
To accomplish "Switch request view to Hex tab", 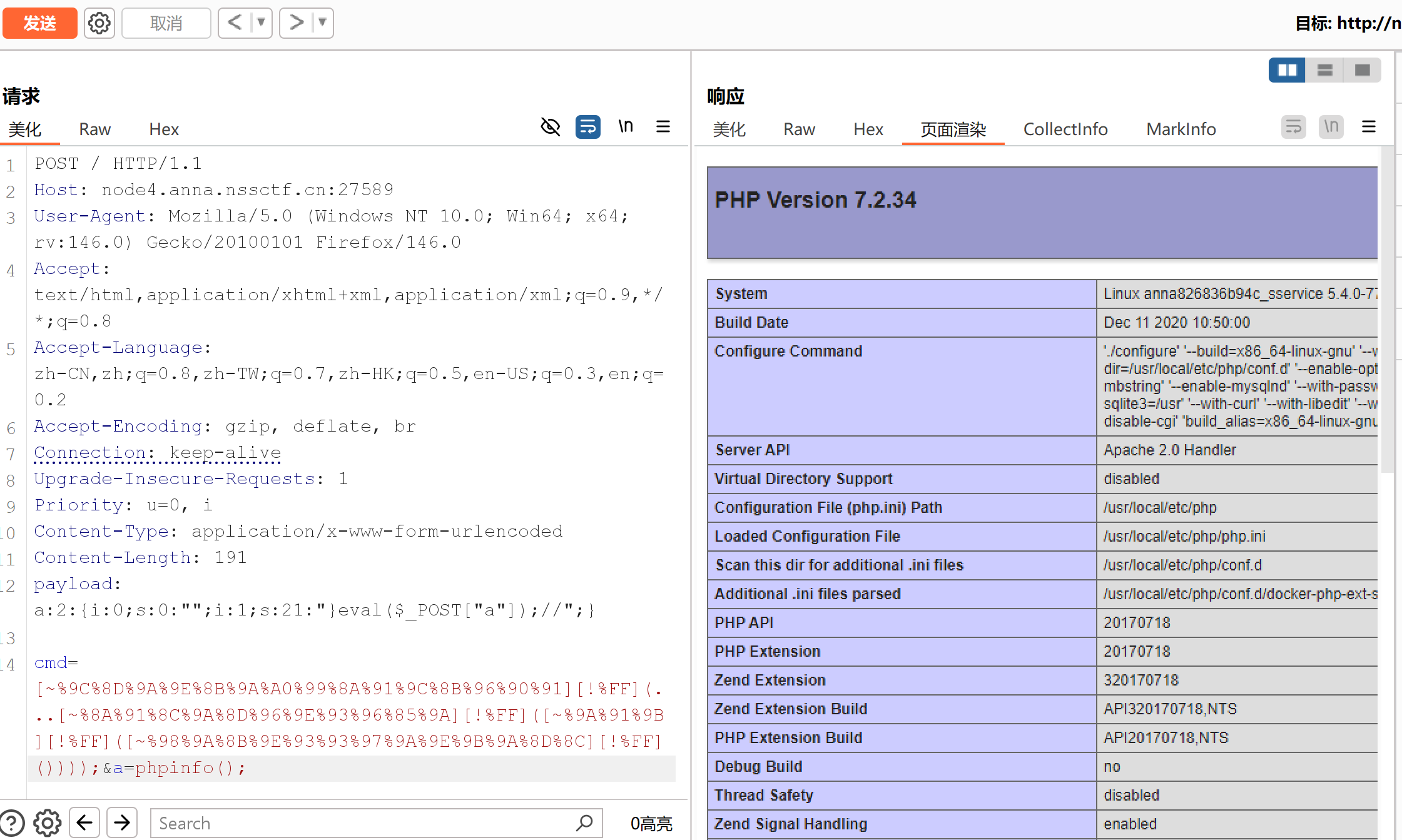I will [164, 129].
